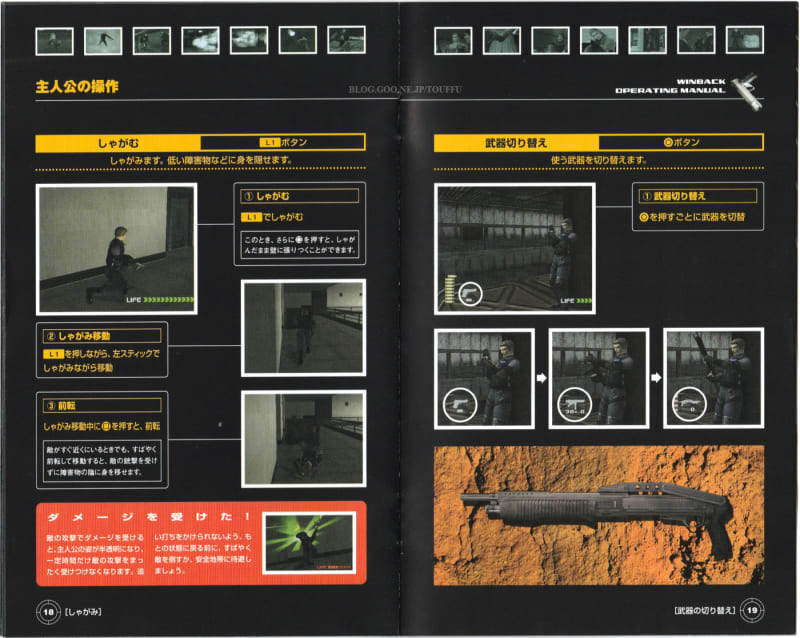800x638 pixels.
Task: Click the footer label [しゃがみ]
Action: tap(83, 612)
